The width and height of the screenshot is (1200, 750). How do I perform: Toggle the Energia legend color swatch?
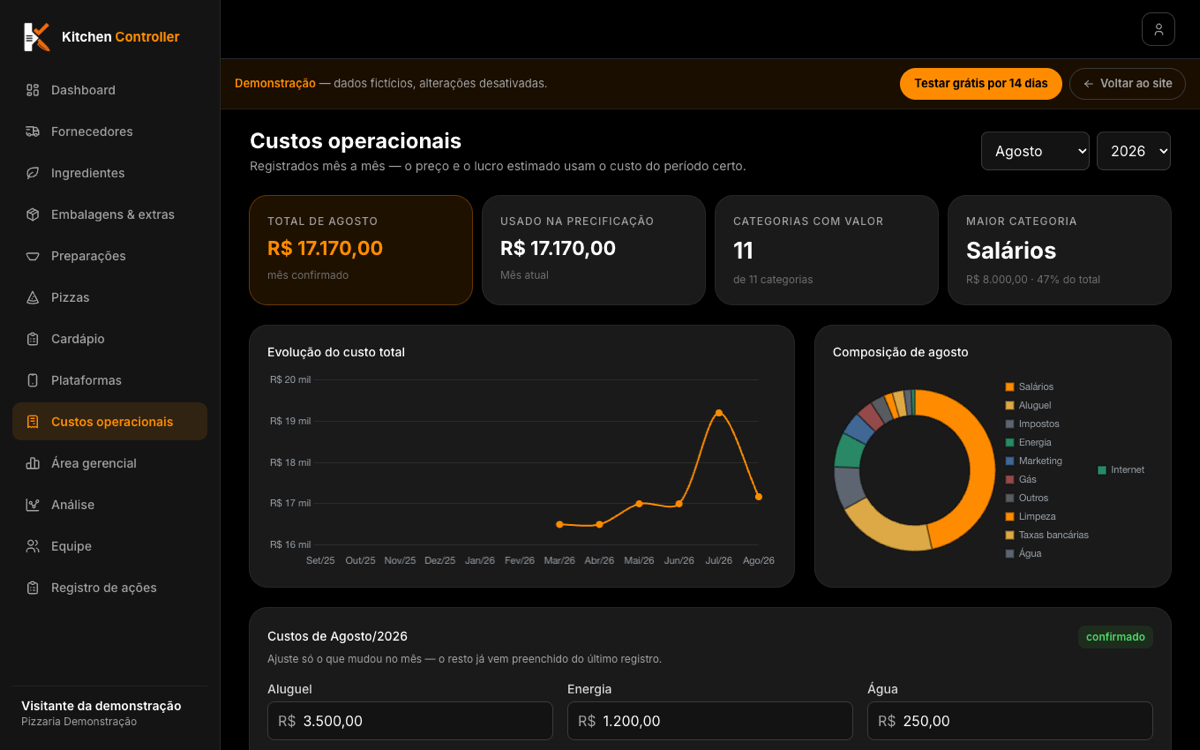[x=1010, y=442]
